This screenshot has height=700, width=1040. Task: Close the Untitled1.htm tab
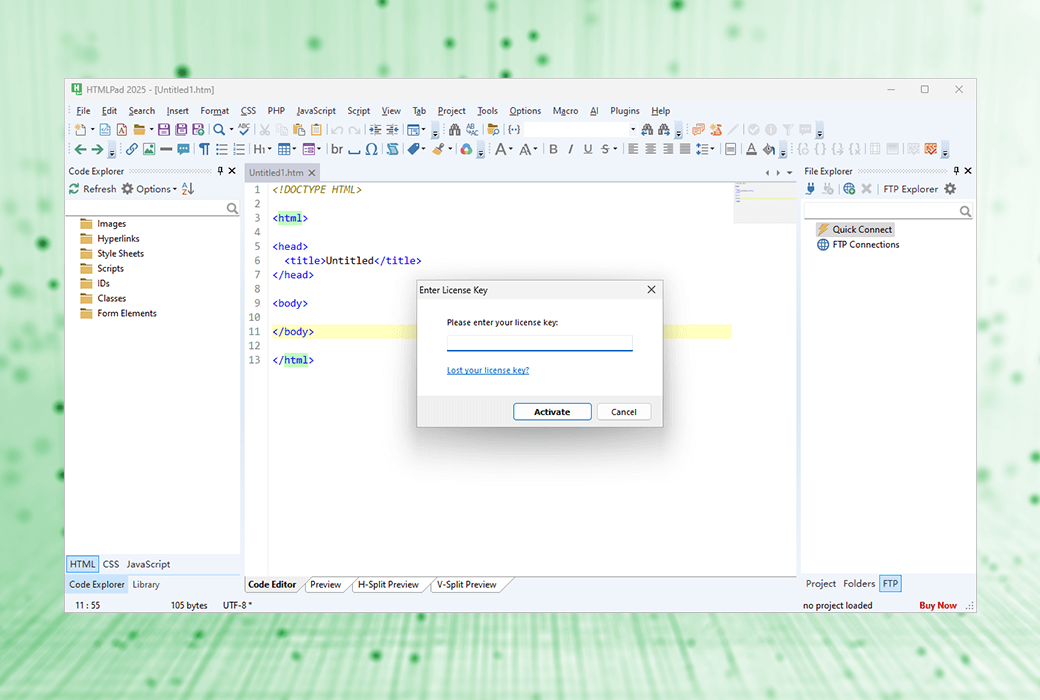pyautogui.click(x=312, y=173)
